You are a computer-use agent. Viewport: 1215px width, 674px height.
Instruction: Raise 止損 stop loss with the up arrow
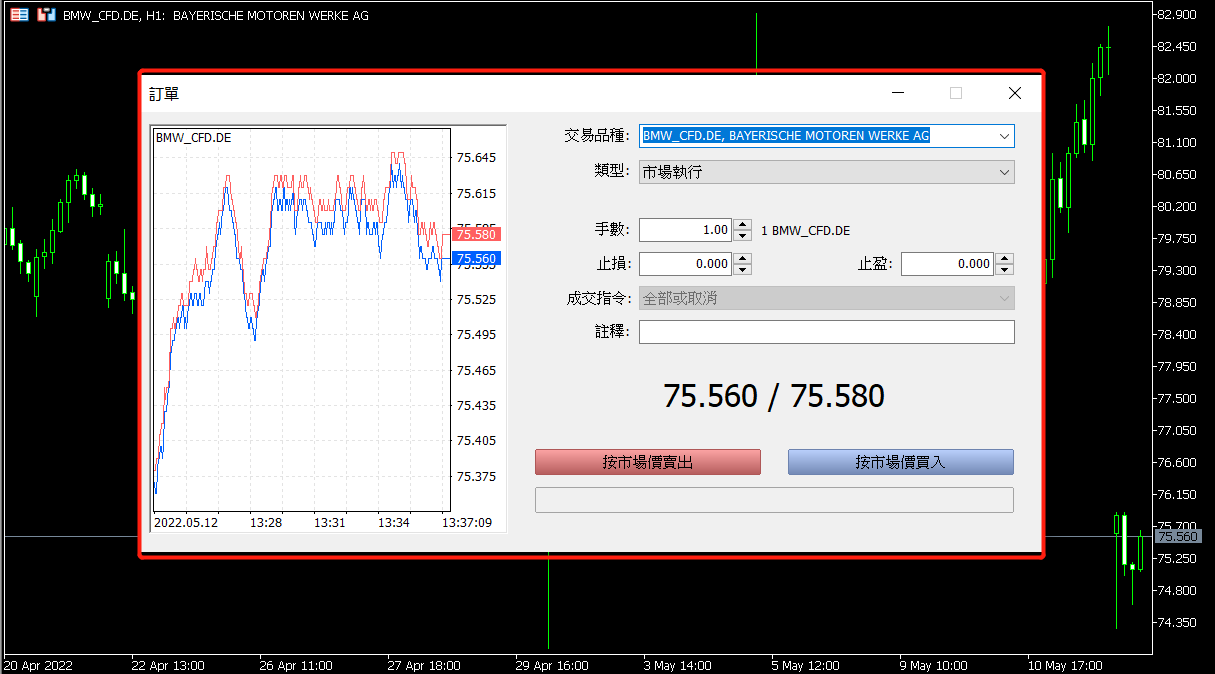(742, 259)
